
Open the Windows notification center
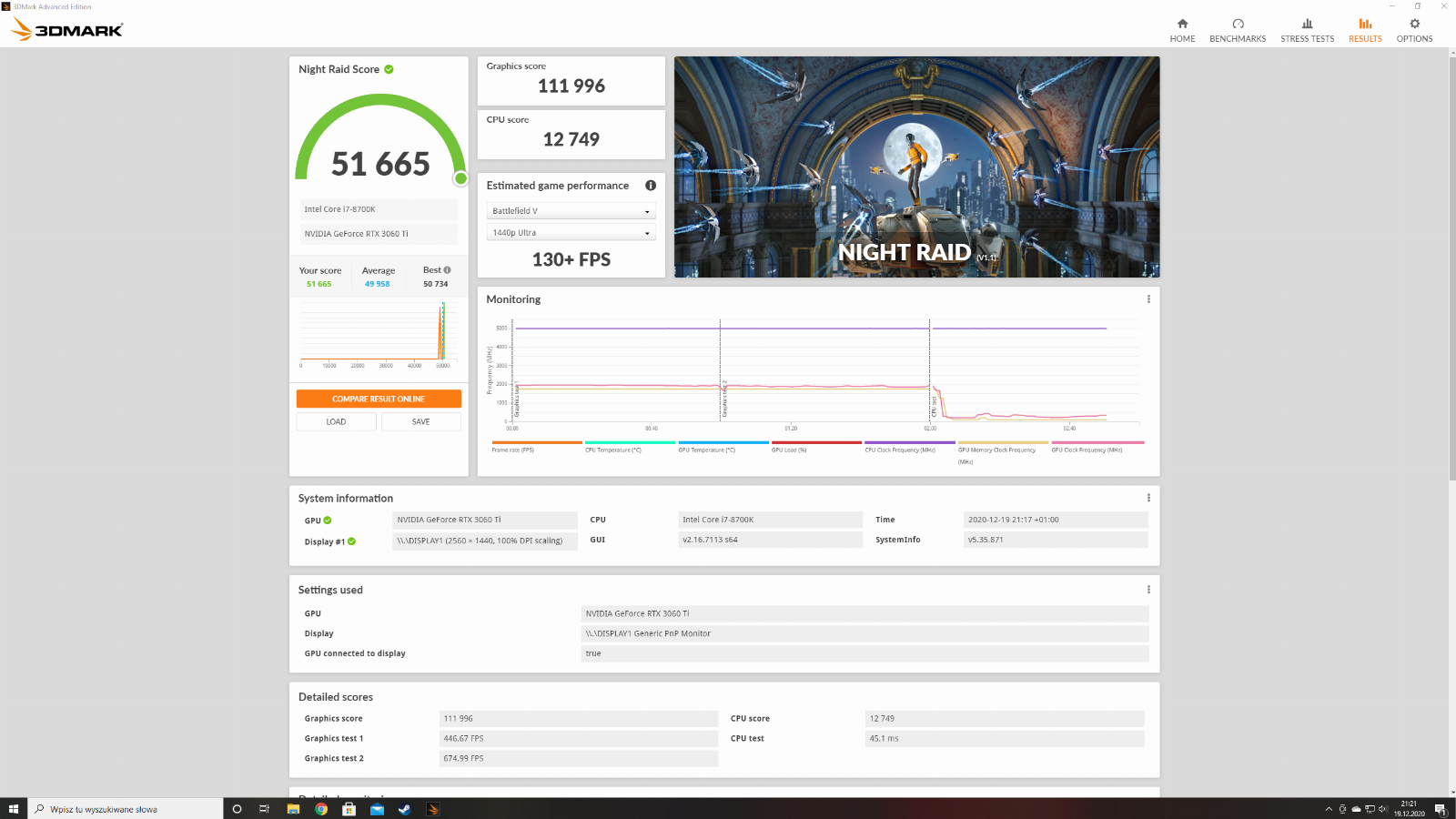pos(1441,809)
